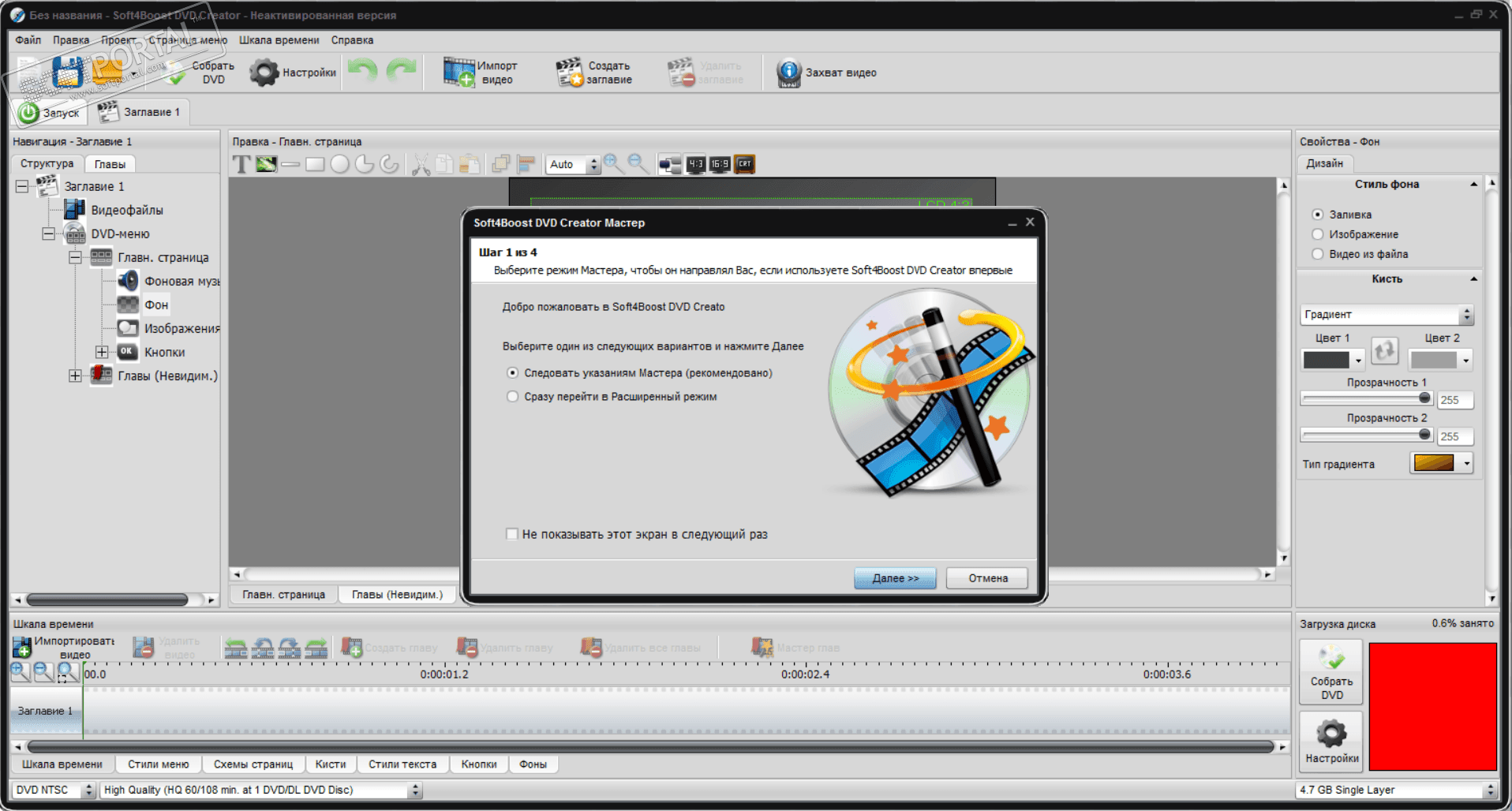This screenshot has width=1512, height=811.
Task: Click the Прозрачность 1 slider handle
Action: [1424, 398]
